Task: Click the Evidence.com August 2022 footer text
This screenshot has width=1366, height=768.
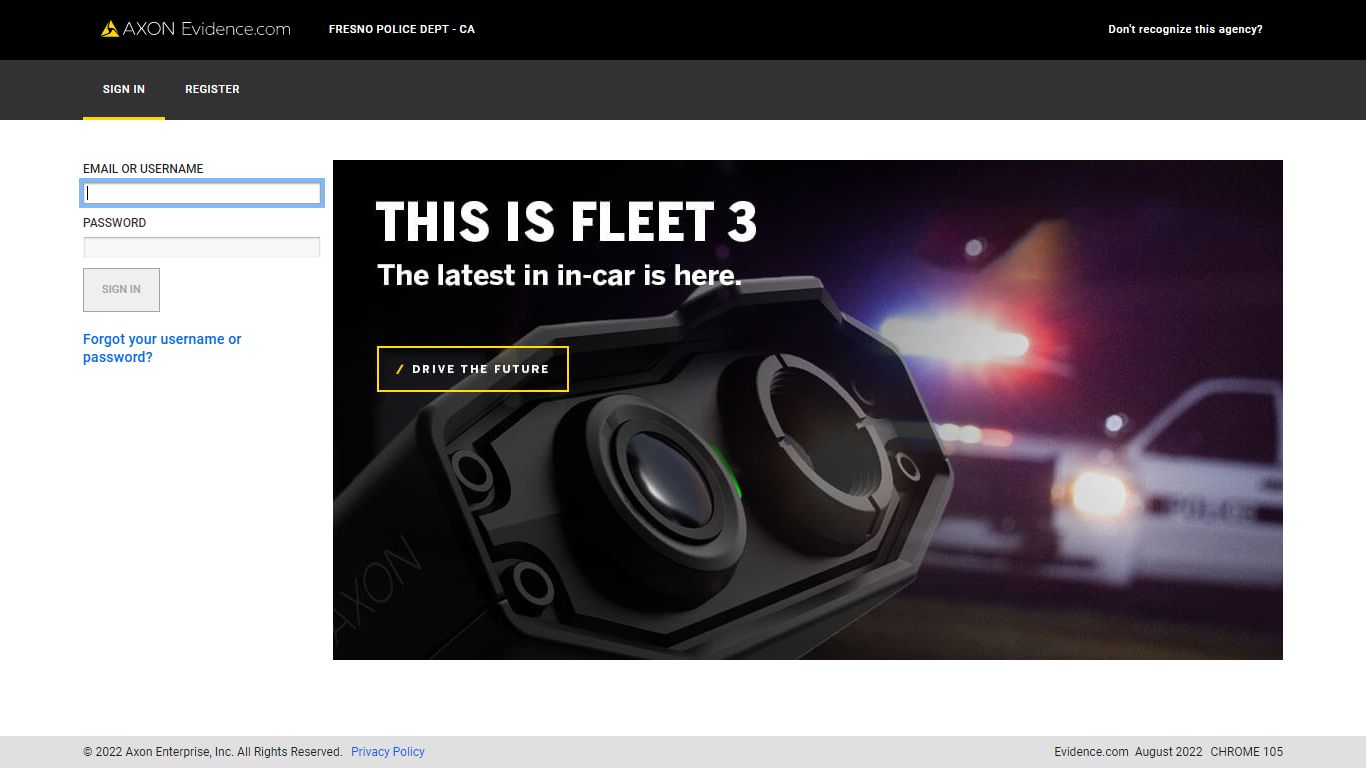Action: point(1128,752)
